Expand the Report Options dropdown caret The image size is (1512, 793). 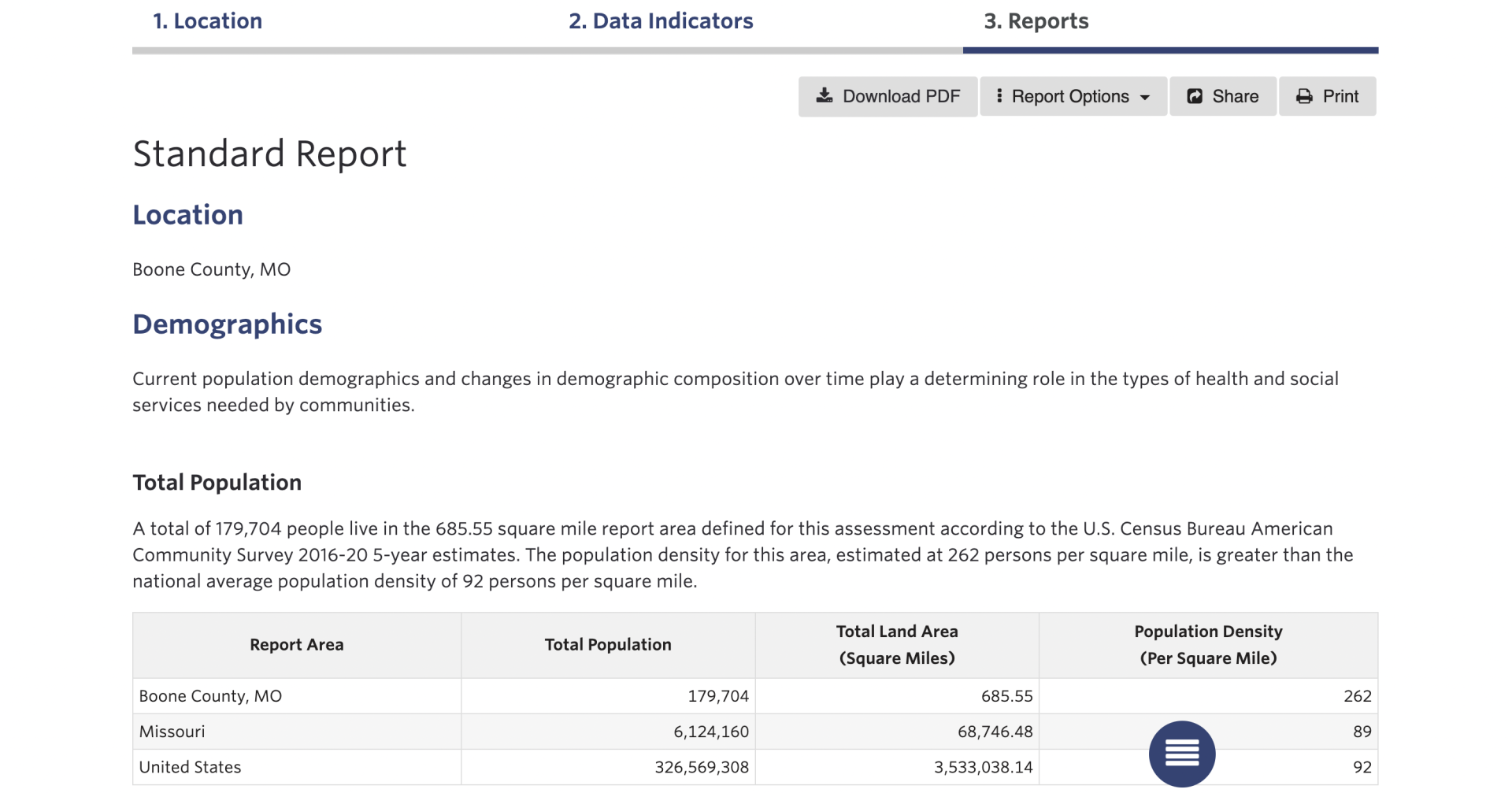1145,98
